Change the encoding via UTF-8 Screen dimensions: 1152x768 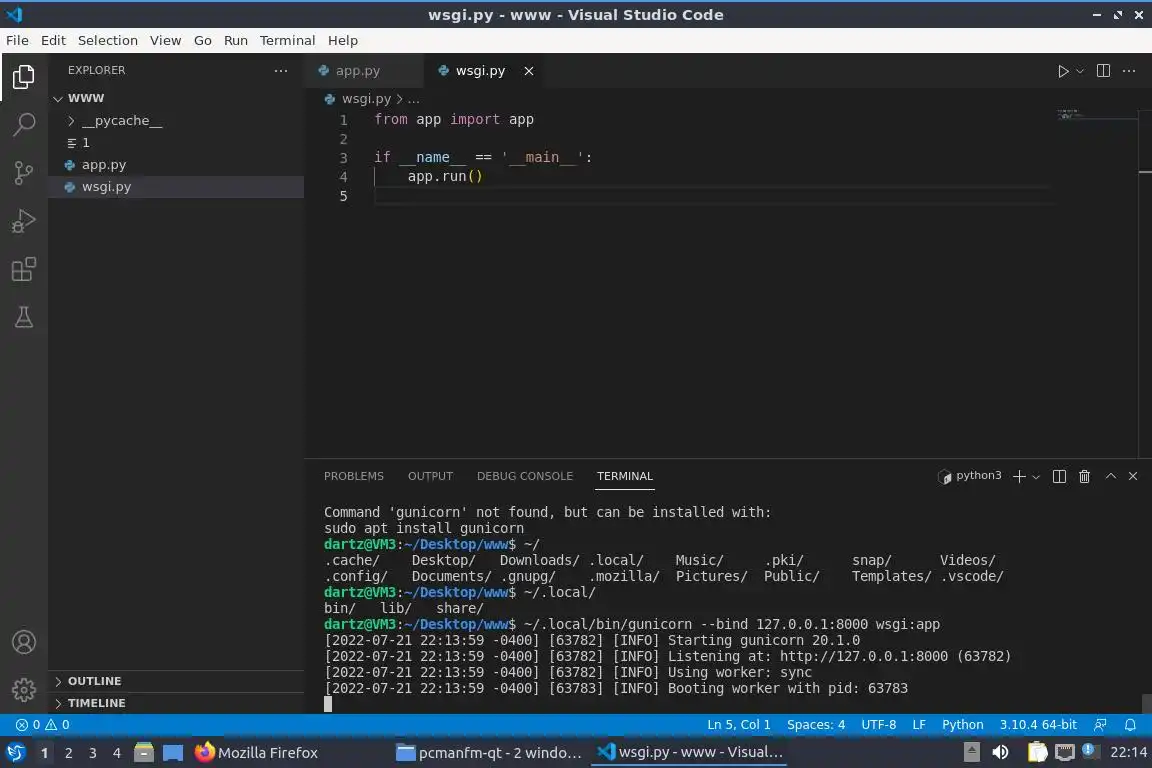click(x=878, y=725)
